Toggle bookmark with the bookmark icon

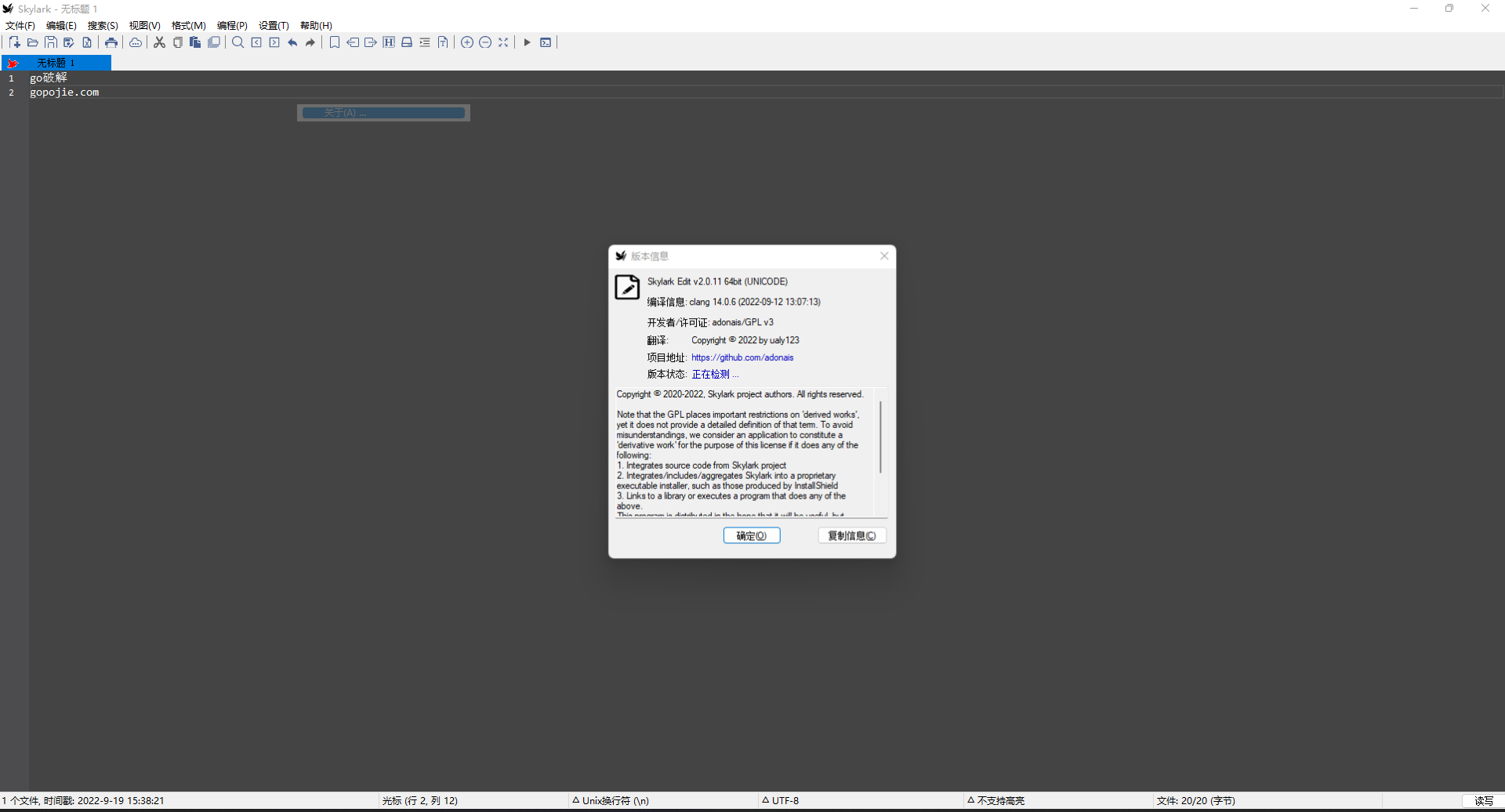click(335, 42)
